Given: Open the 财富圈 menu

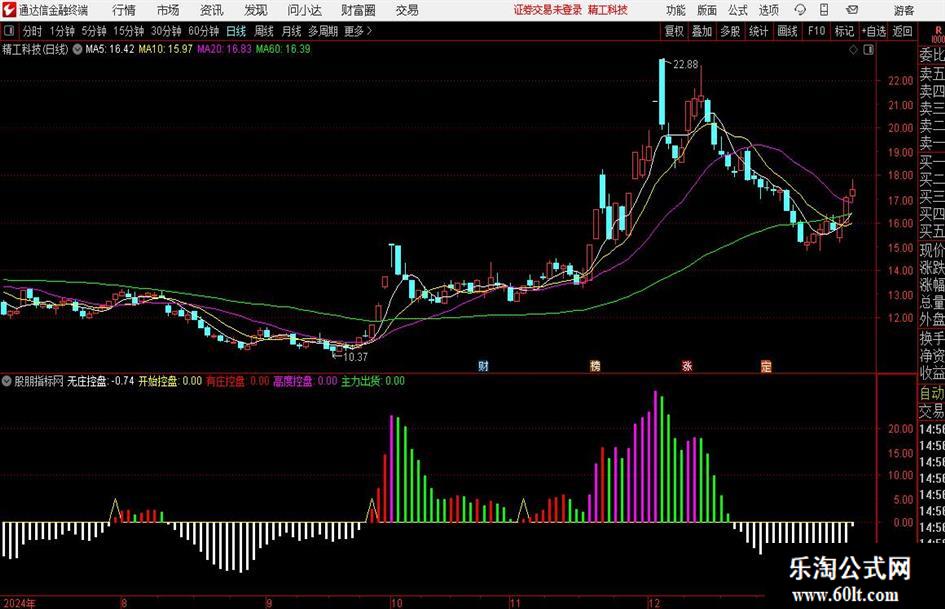Looking at the screenshot, I should (x=358, y=10).
